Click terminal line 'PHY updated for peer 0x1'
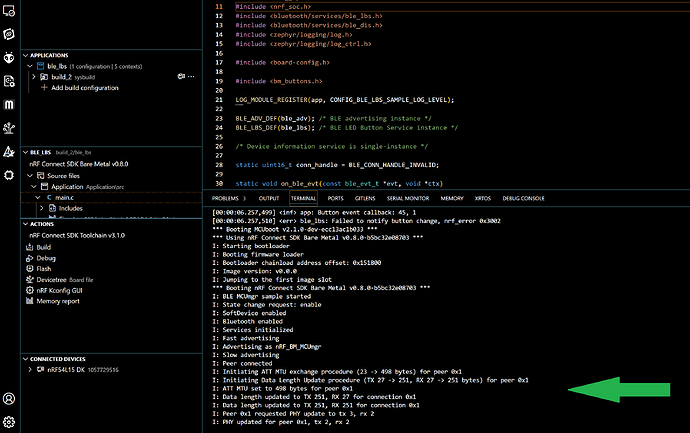690x433 pixels. click(281, 422)
